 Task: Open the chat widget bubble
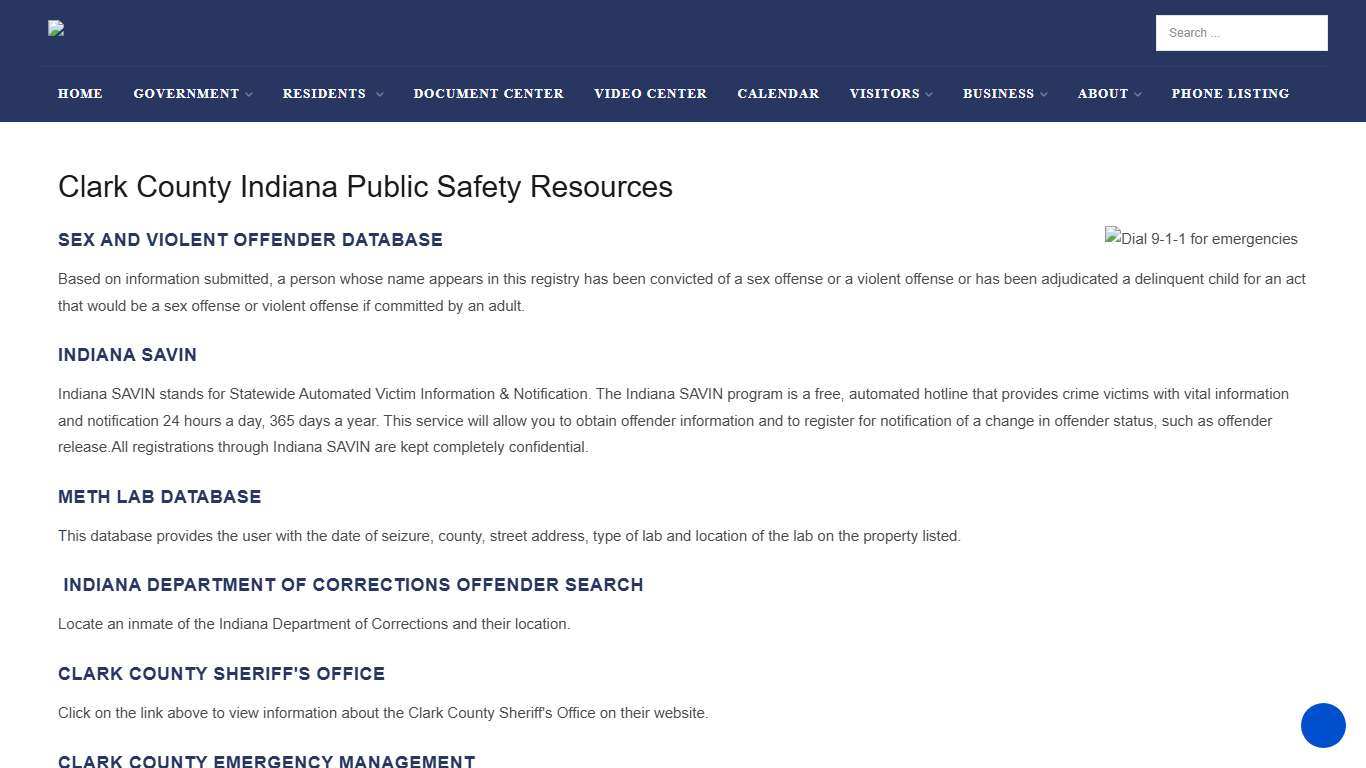(1322, 726)
